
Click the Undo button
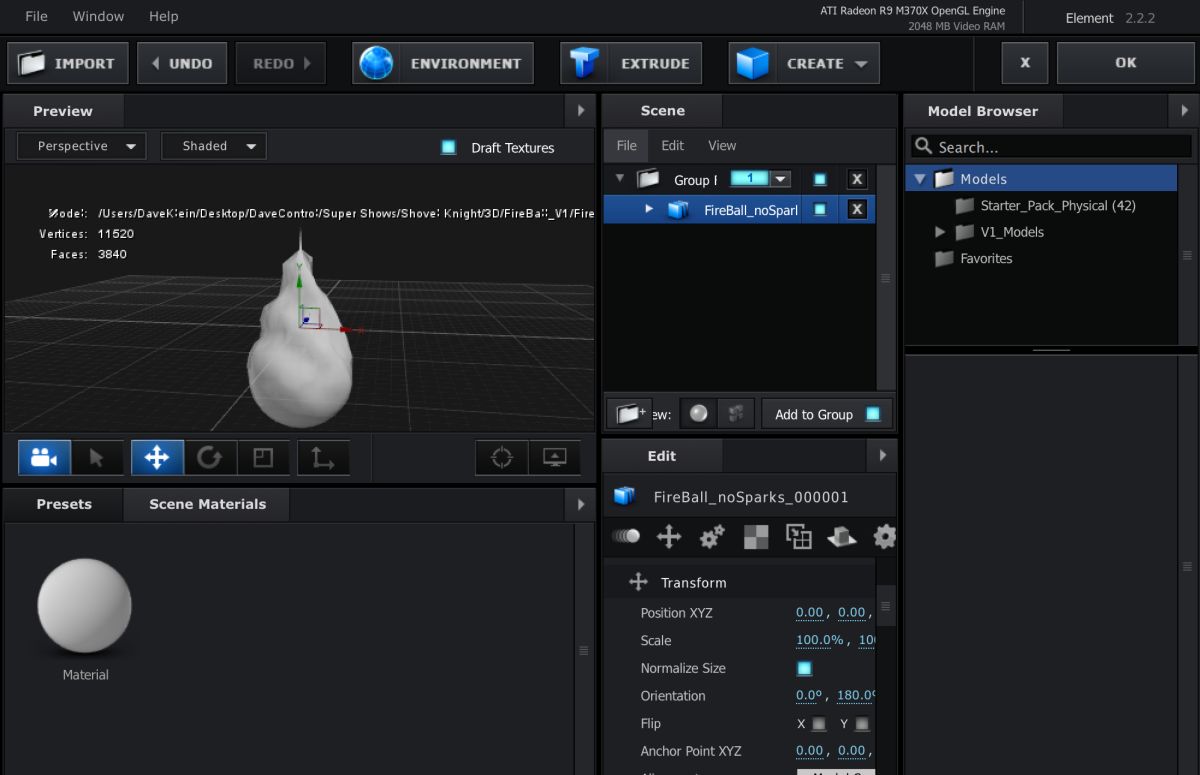[182, 63]
